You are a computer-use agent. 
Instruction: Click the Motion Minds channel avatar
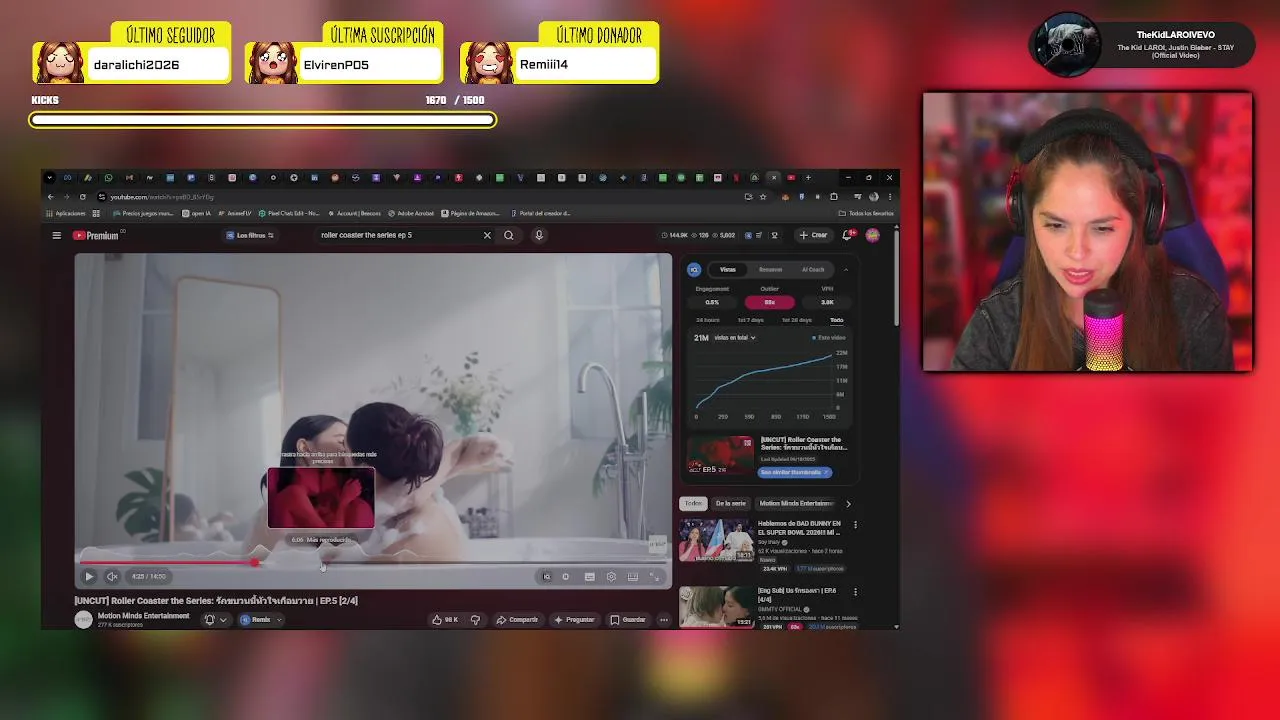(x=83, y=619)
